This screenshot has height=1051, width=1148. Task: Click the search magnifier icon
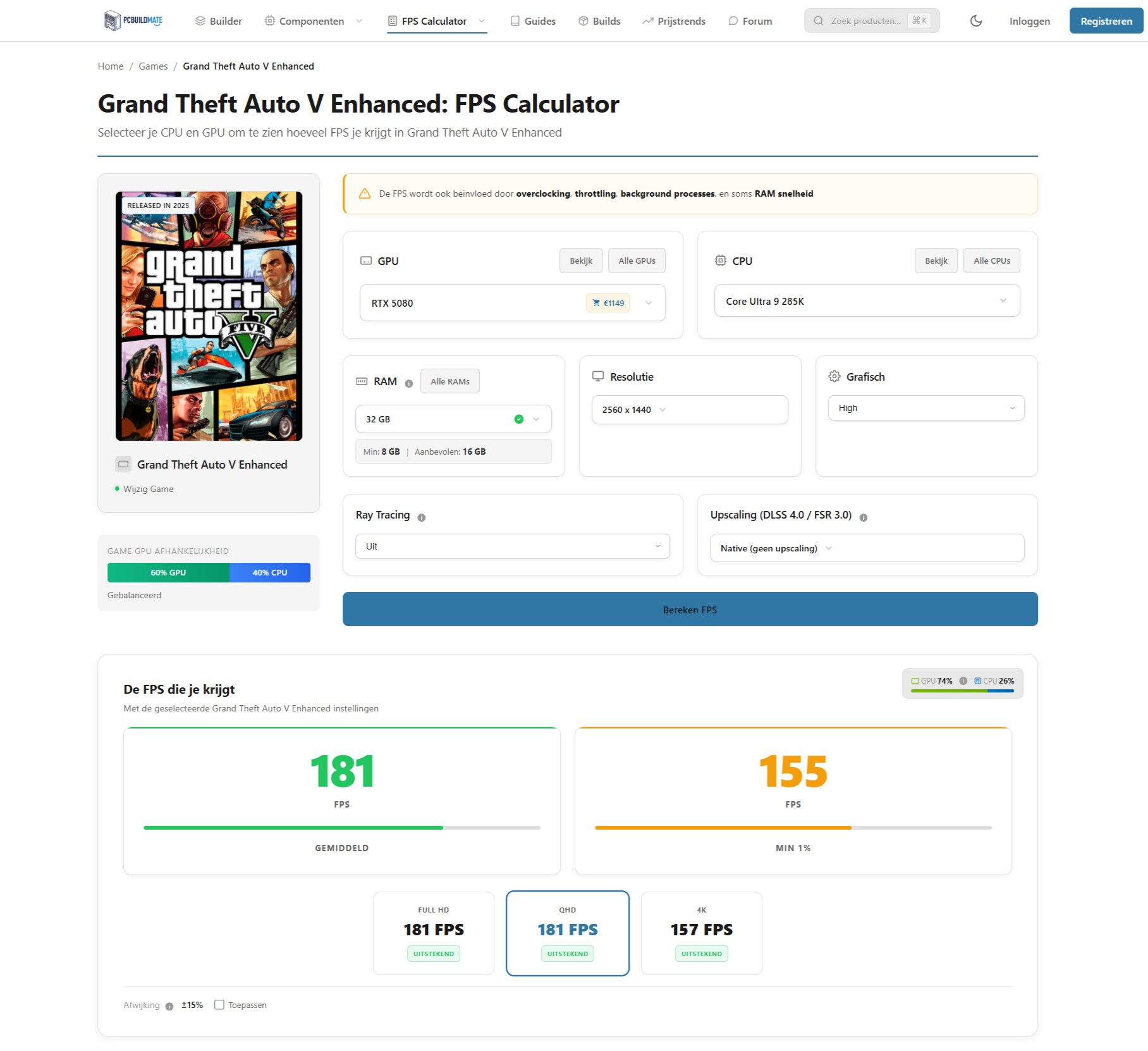[x=818, y=20]
